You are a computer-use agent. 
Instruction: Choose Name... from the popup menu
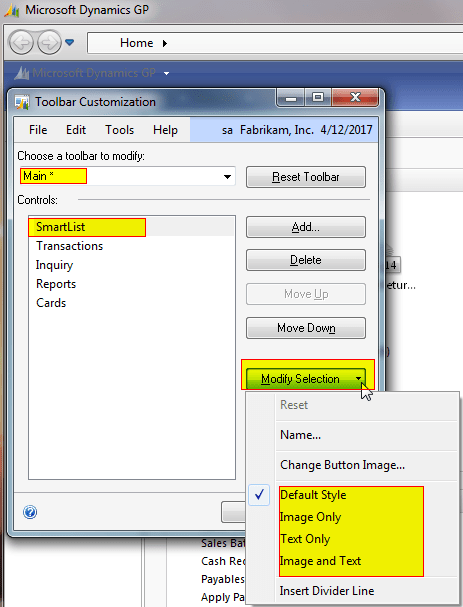coord(352,435)
